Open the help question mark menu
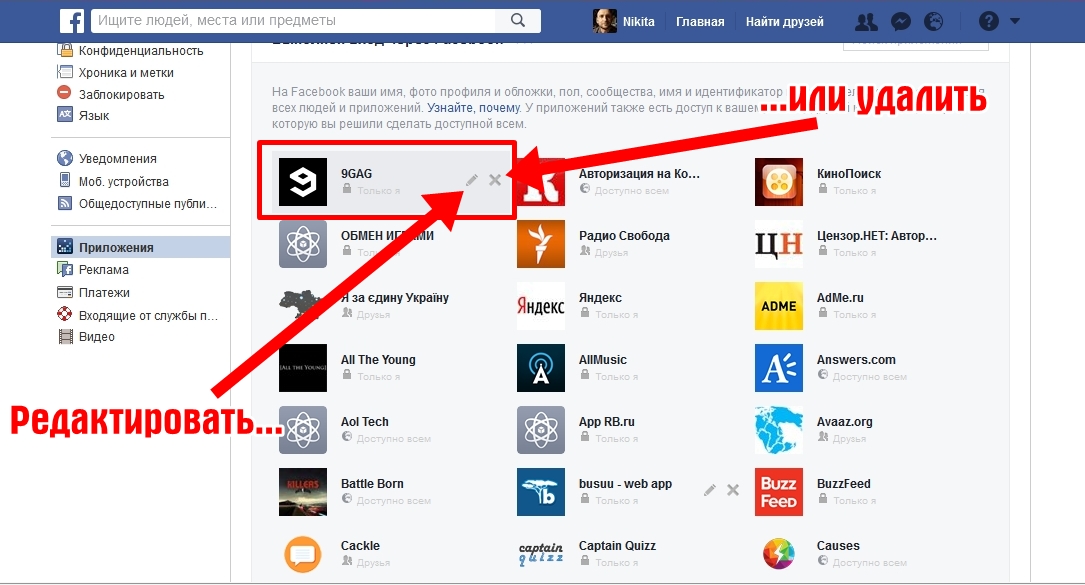This screenshot has height=585, width=1085. coord(988,21)
